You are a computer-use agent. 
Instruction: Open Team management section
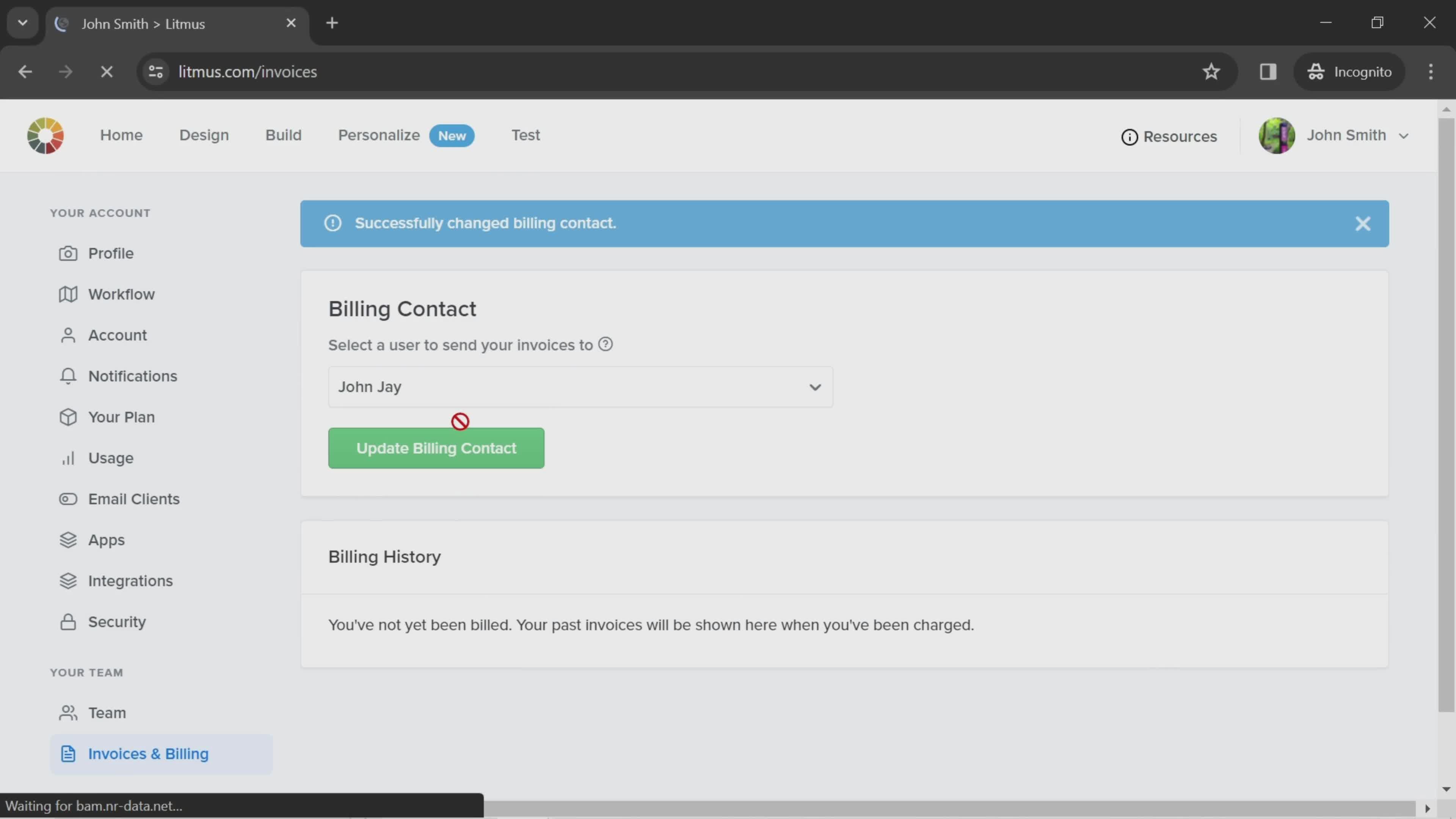pyautogui.click(x=107, y=712)
